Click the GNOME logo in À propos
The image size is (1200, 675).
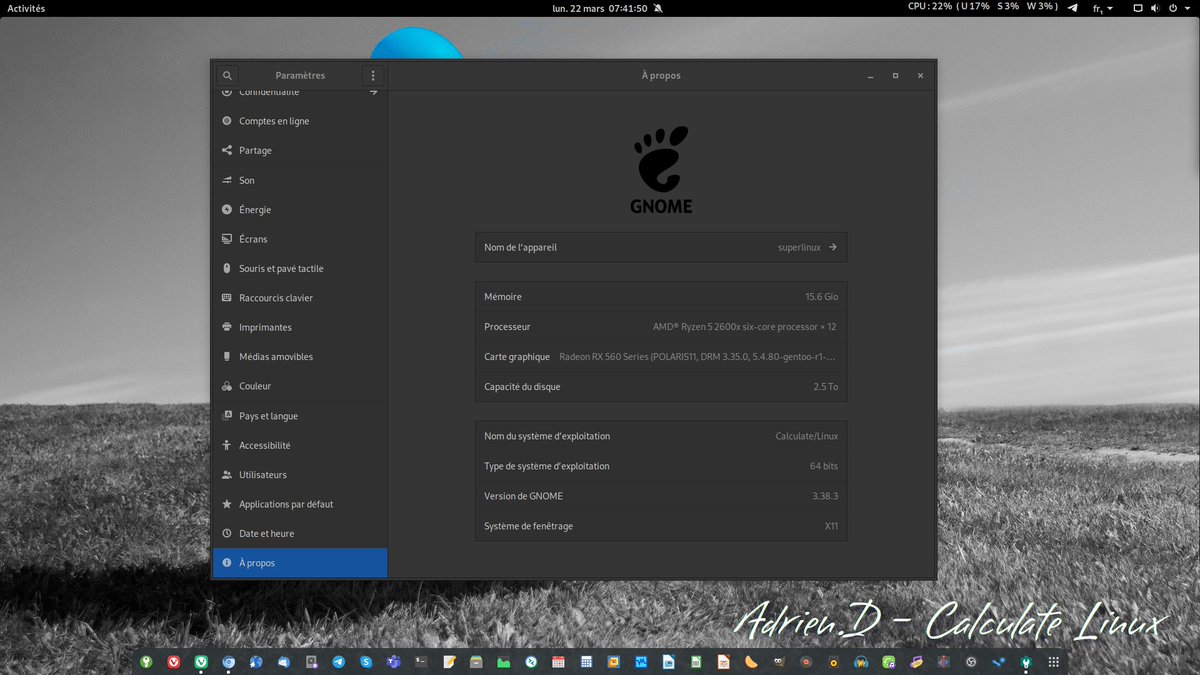pos(661,169)
